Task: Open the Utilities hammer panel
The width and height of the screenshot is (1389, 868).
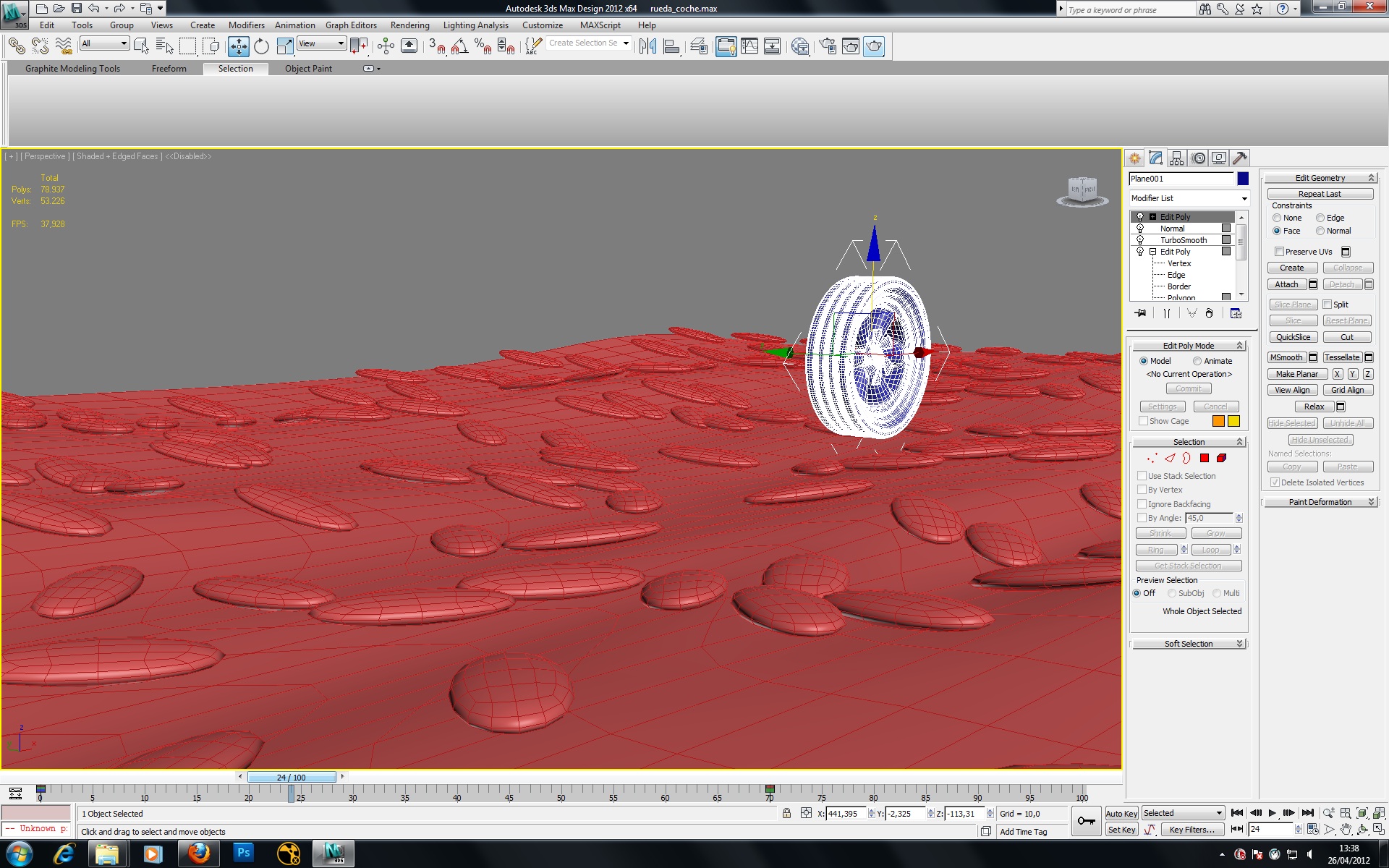Action: 1239,158
